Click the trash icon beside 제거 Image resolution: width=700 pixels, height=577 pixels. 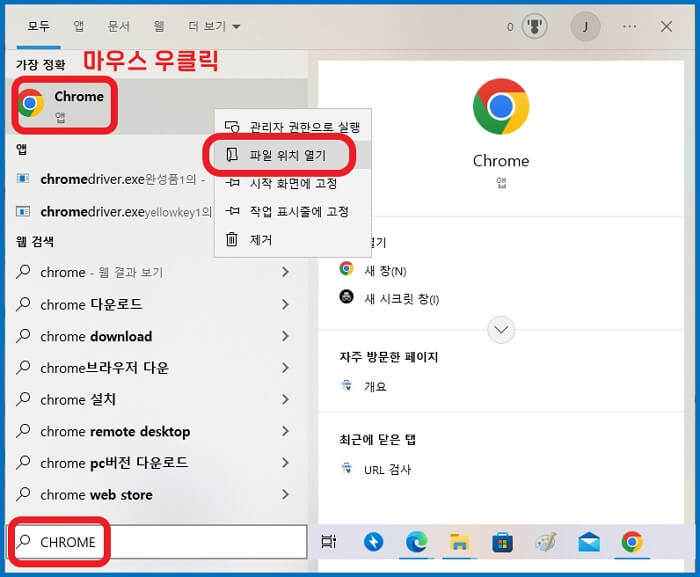232,239
